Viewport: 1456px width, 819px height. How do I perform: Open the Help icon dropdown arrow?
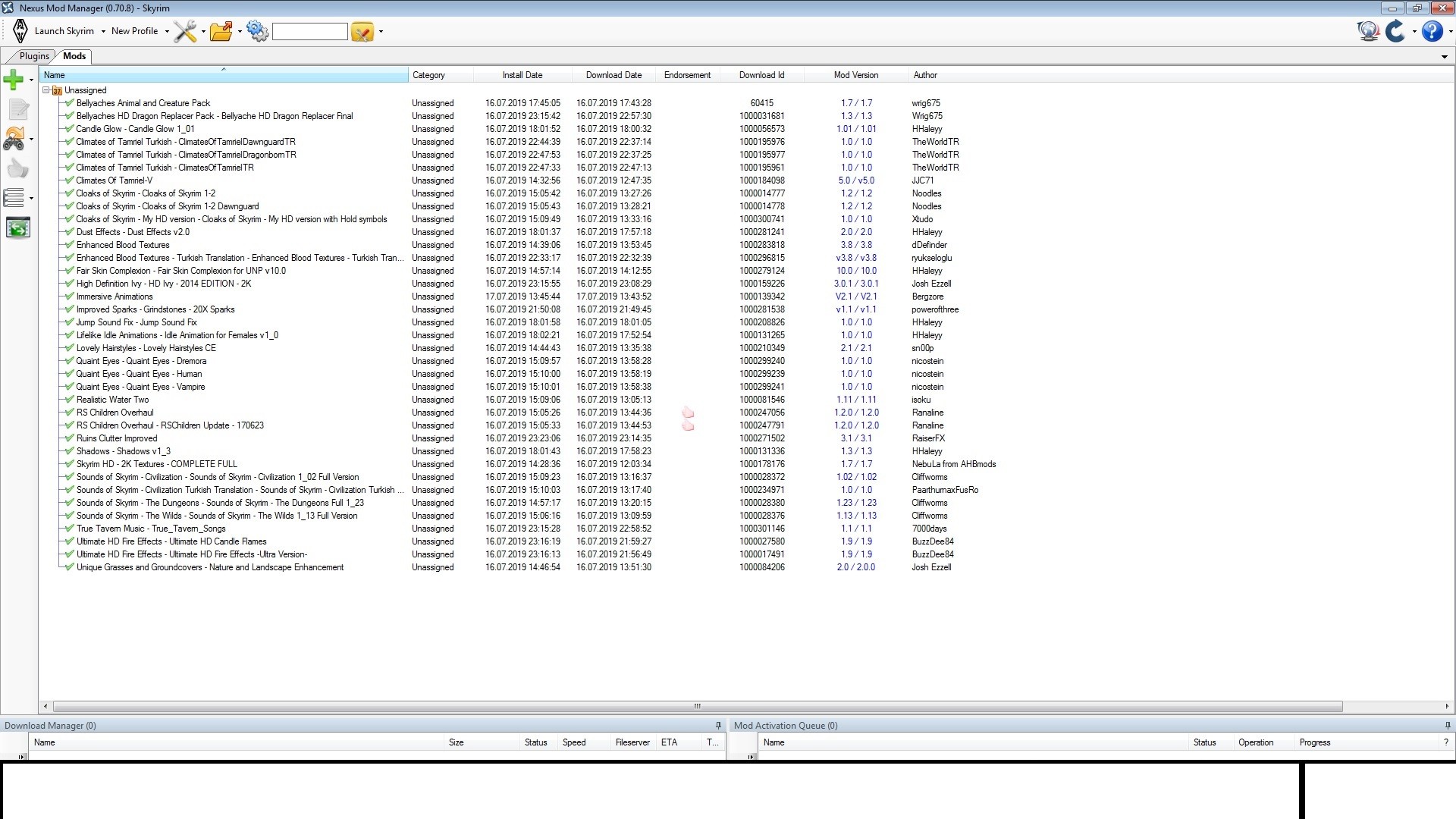pyautogui.click(x=1450, y=32)
